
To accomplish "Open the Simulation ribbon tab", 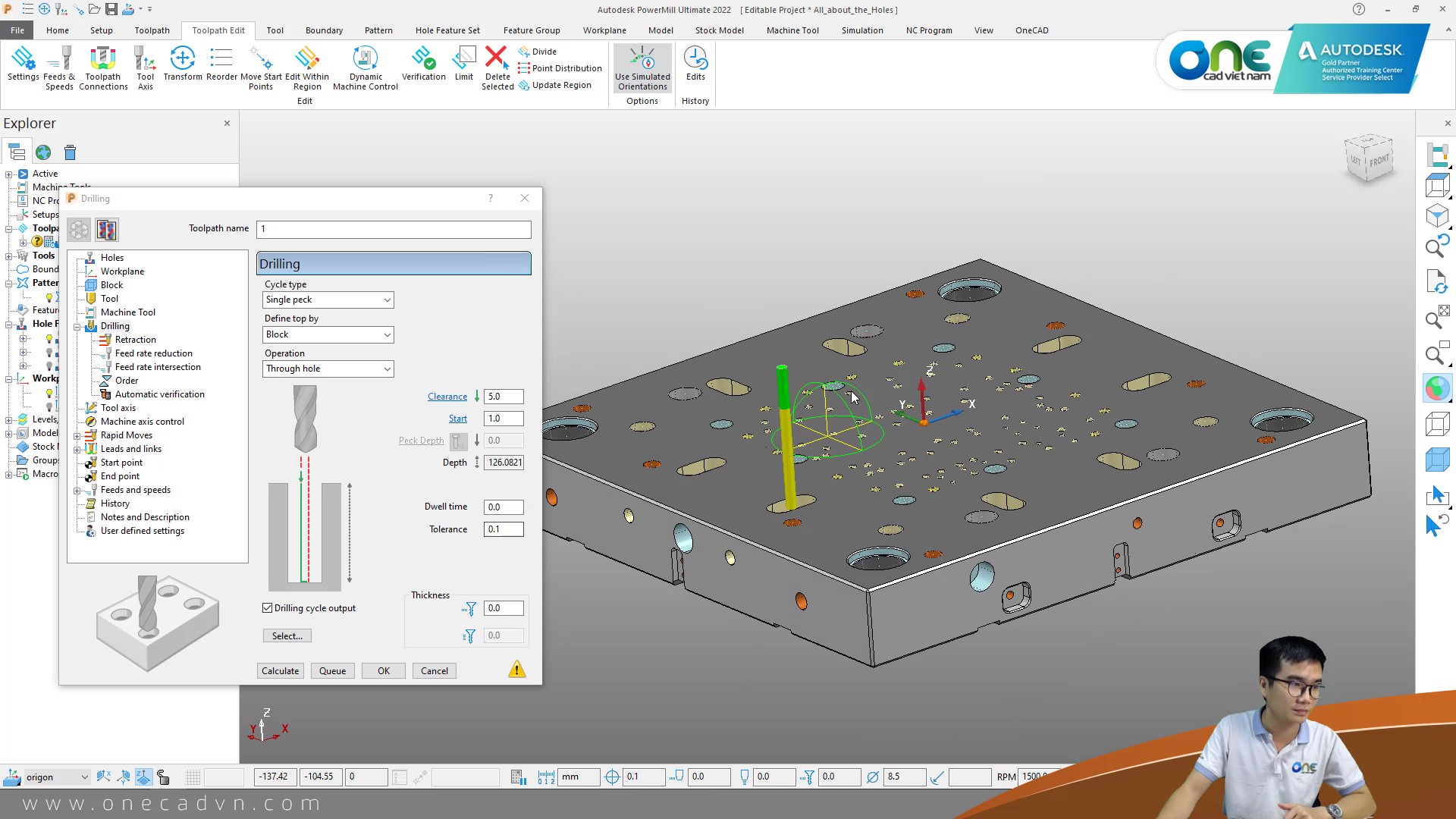I will pos(862,30).
